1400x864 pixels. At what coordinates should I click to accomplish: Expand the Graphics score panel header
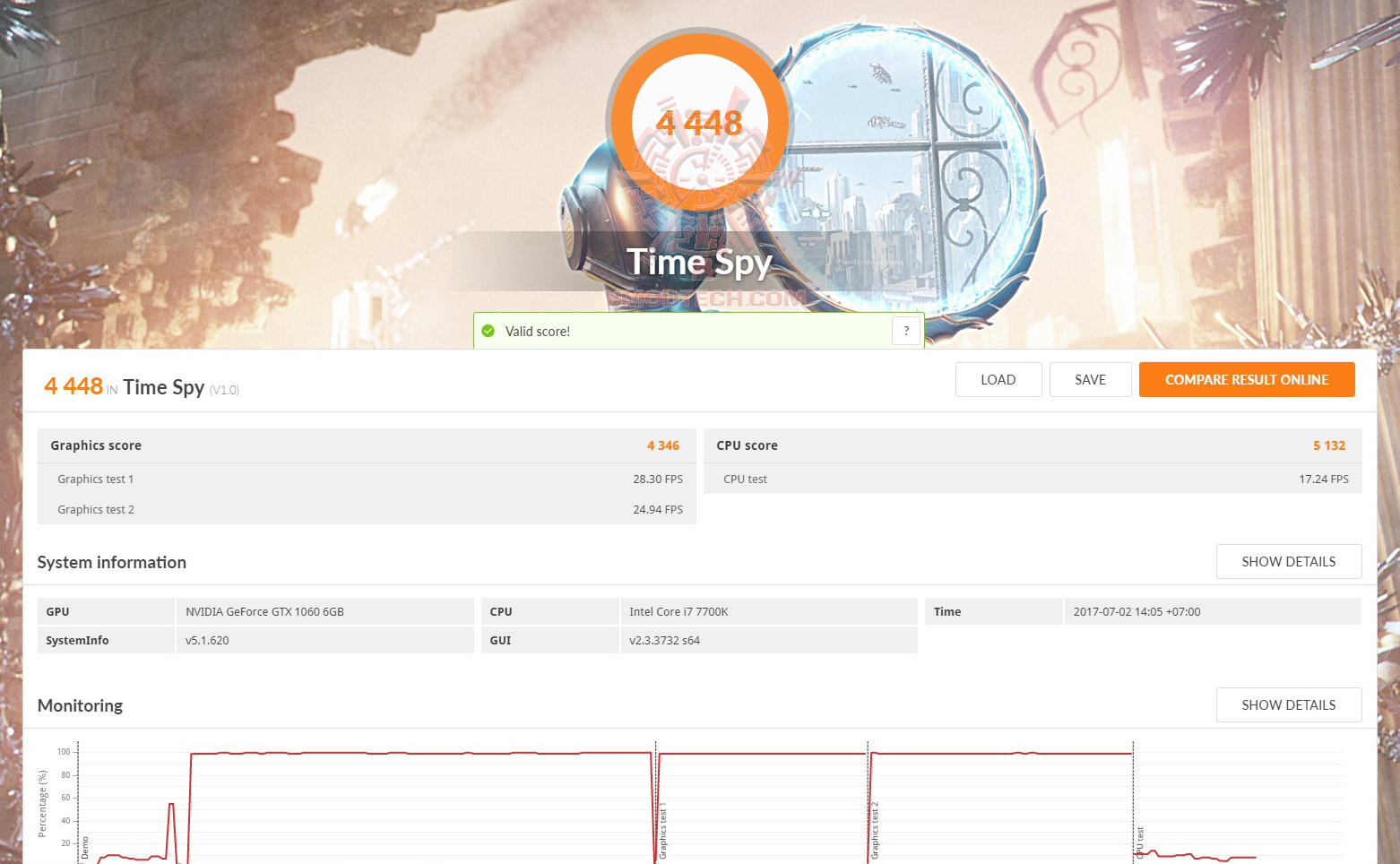[x=96, y=445]
